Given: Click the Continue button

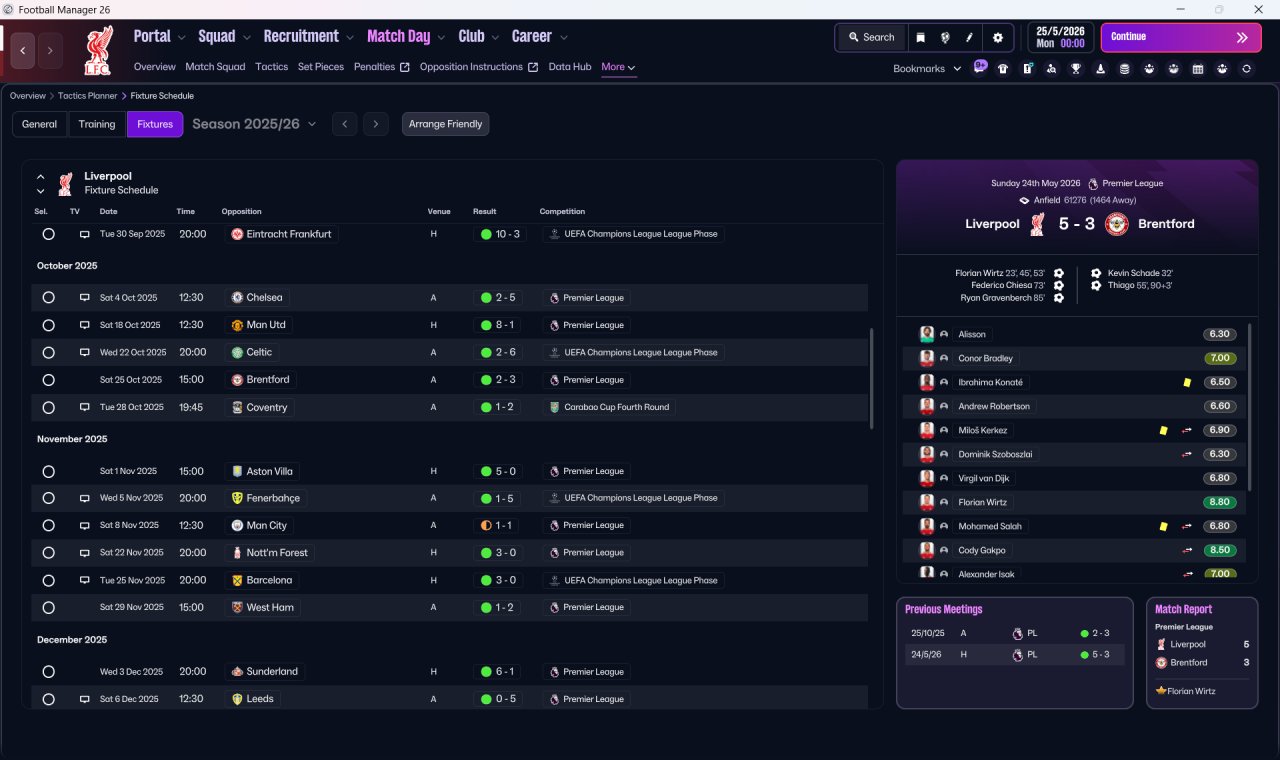Looking at the screenshot, I should tap(1181, 37).
